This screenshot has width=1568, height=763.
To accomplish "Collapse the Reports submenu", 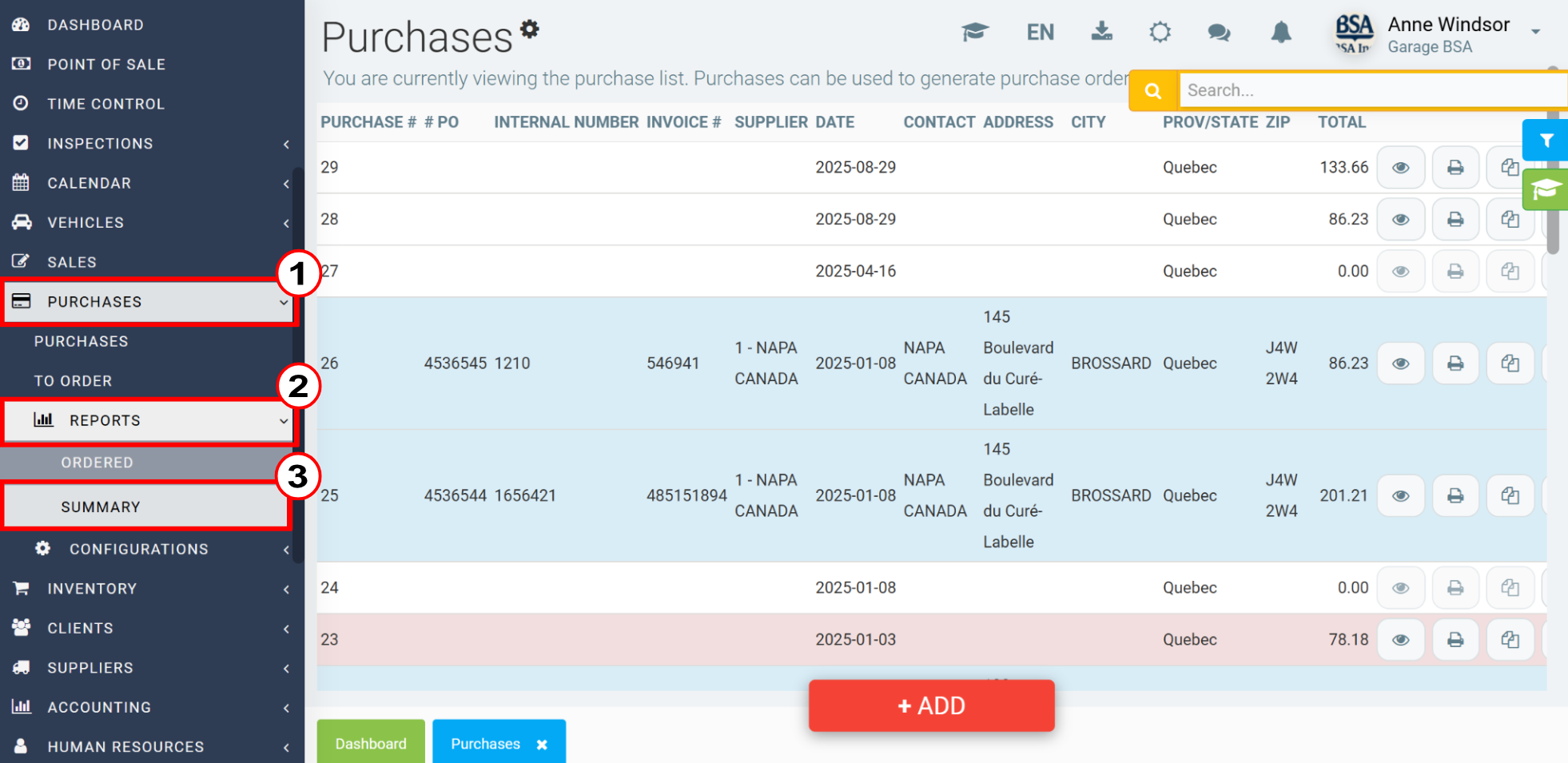I will click(150, 421).
